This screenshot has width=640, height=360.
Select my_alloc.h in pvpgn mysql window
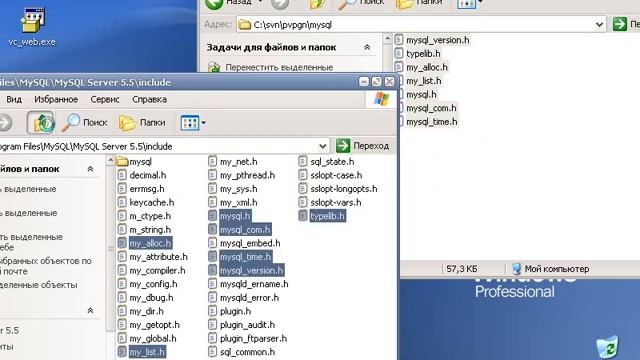[421, 67]
